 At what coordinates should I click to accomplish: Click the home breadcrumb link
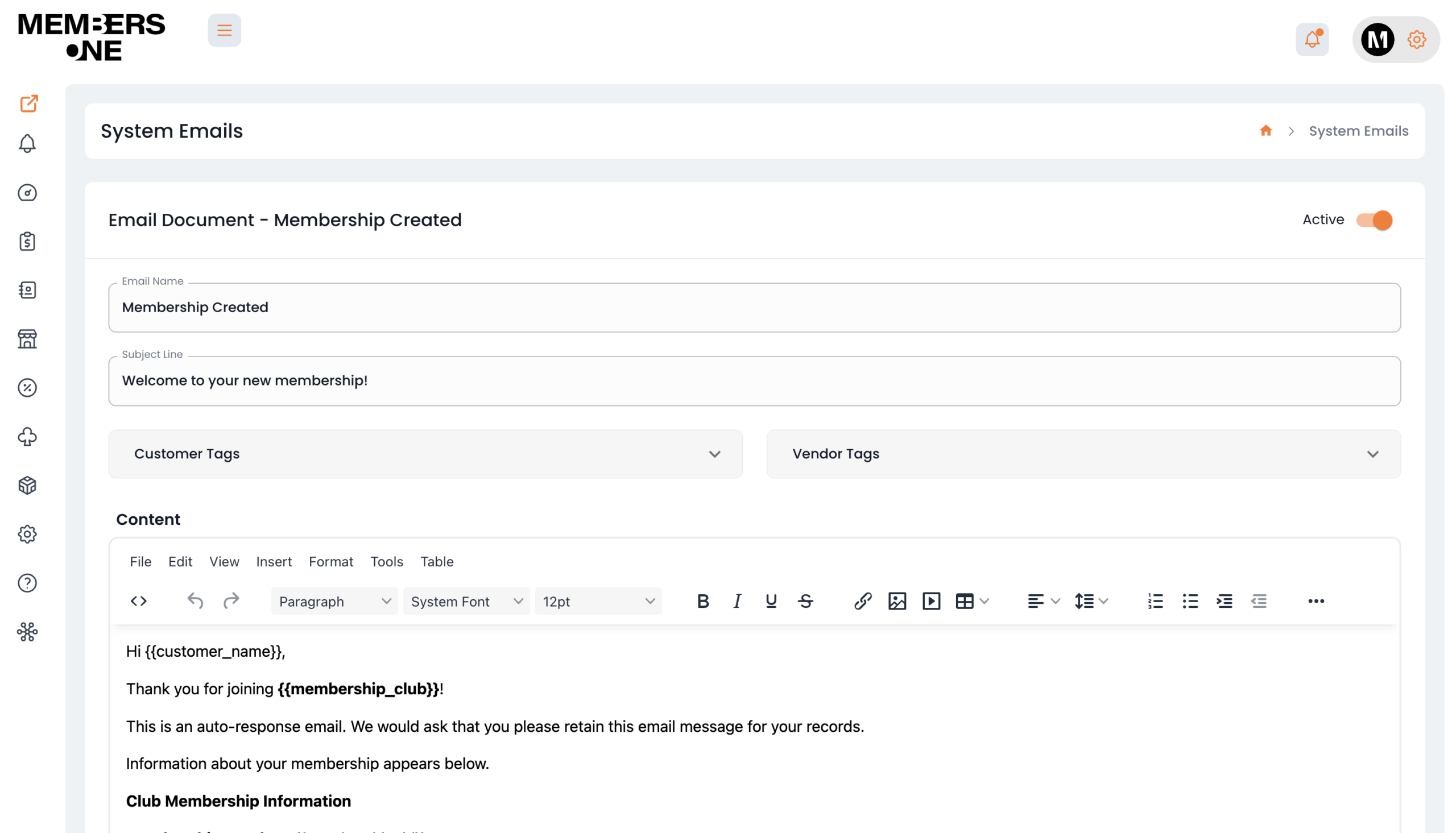coord(1265,131)
